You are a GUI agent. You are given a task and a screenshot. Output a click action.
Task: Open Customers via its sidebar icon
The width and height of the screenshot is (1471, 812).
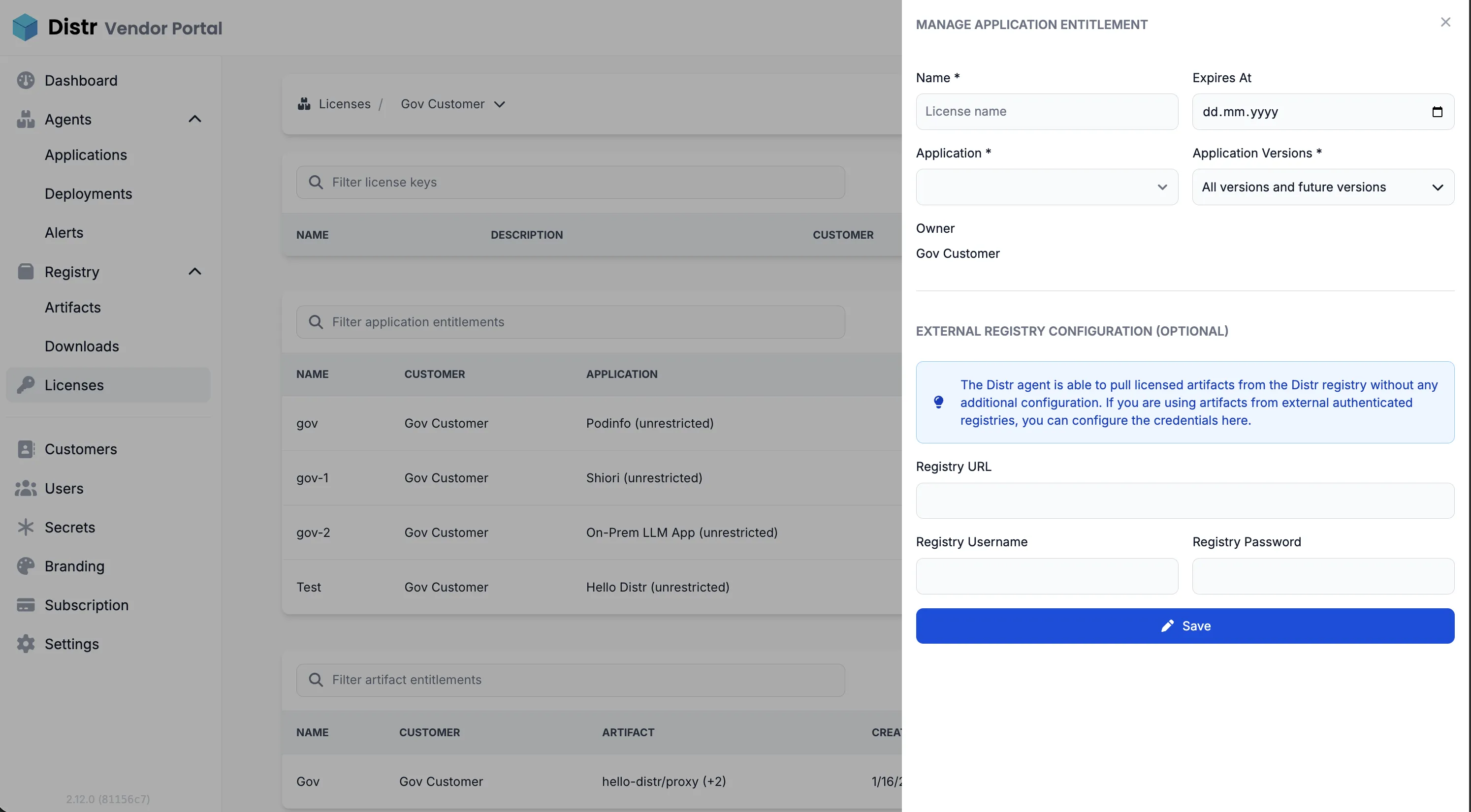tap(25, 449)
